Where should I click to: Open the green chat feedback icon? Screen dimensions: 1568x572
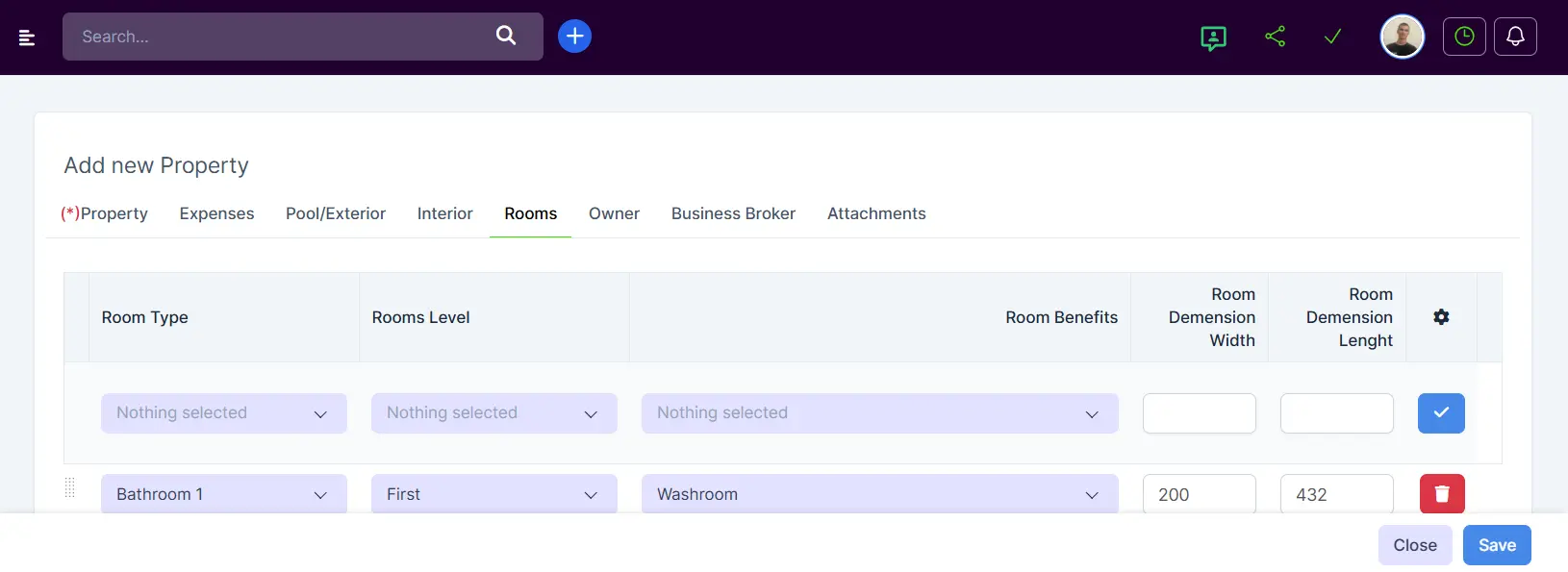[x=1213, y=37]
